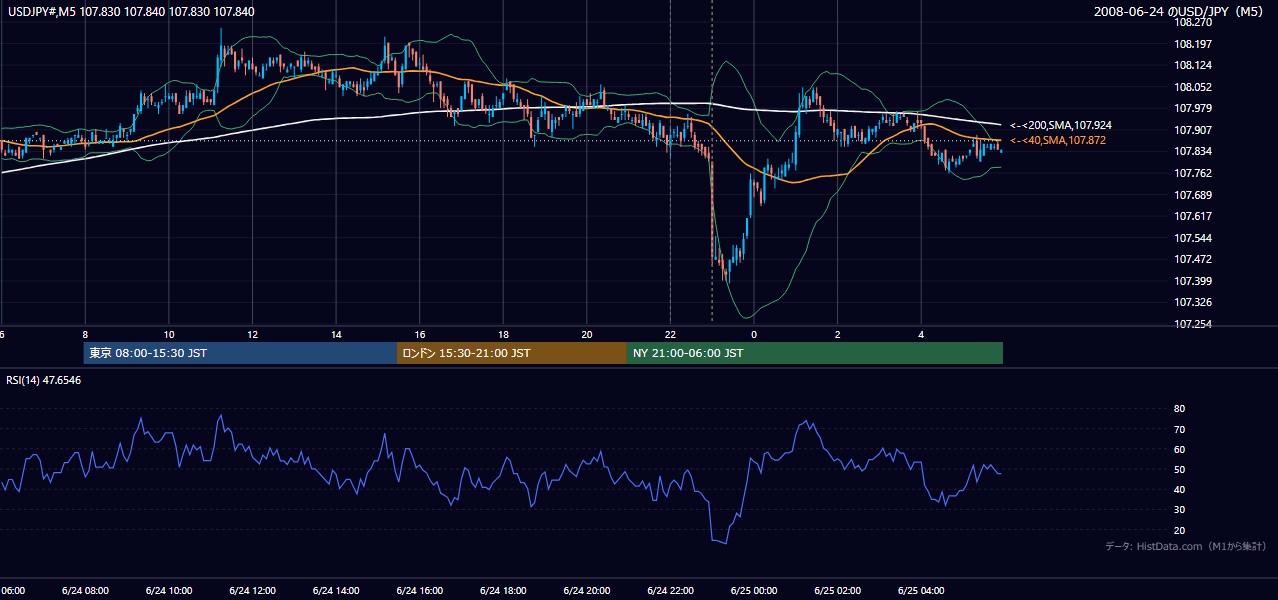The width and height of the screenshot is (1278, 600).
Task: Click price axis value 107.472
Action: point(1193,259)
